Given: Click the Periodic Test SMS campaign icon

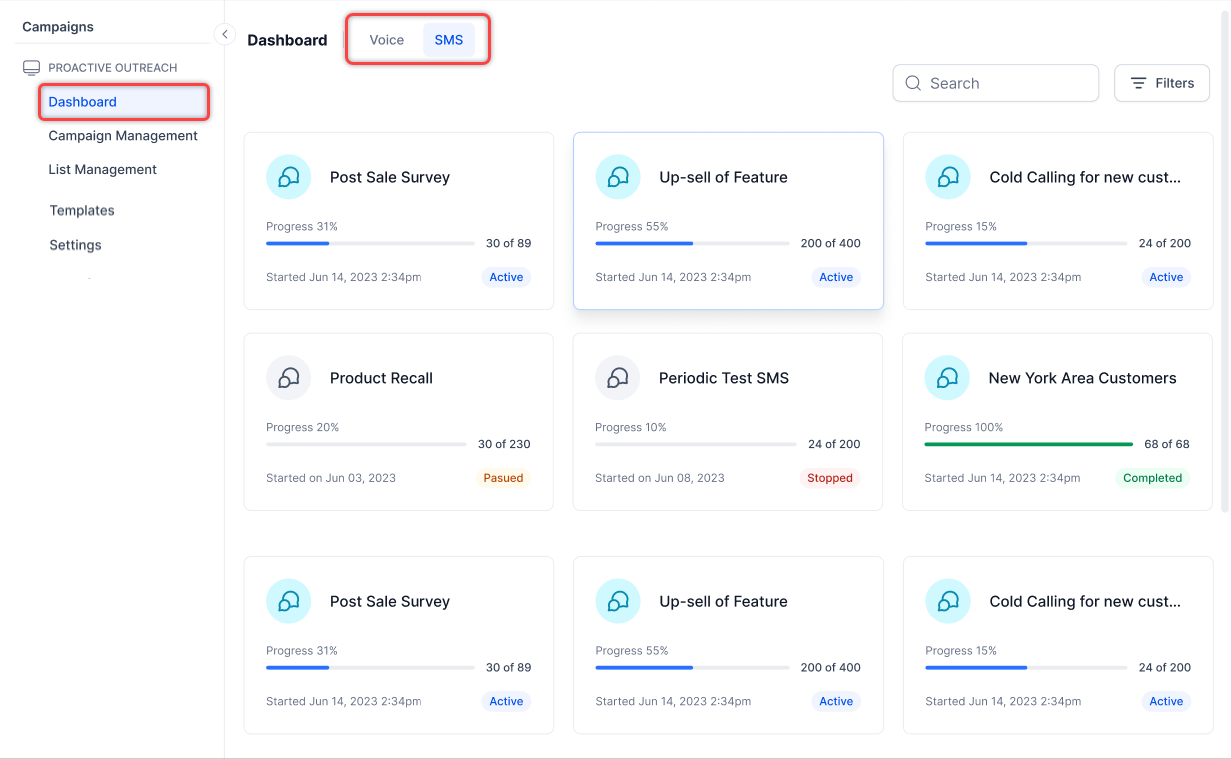Looking at the screenshot, I should point(618,378).
